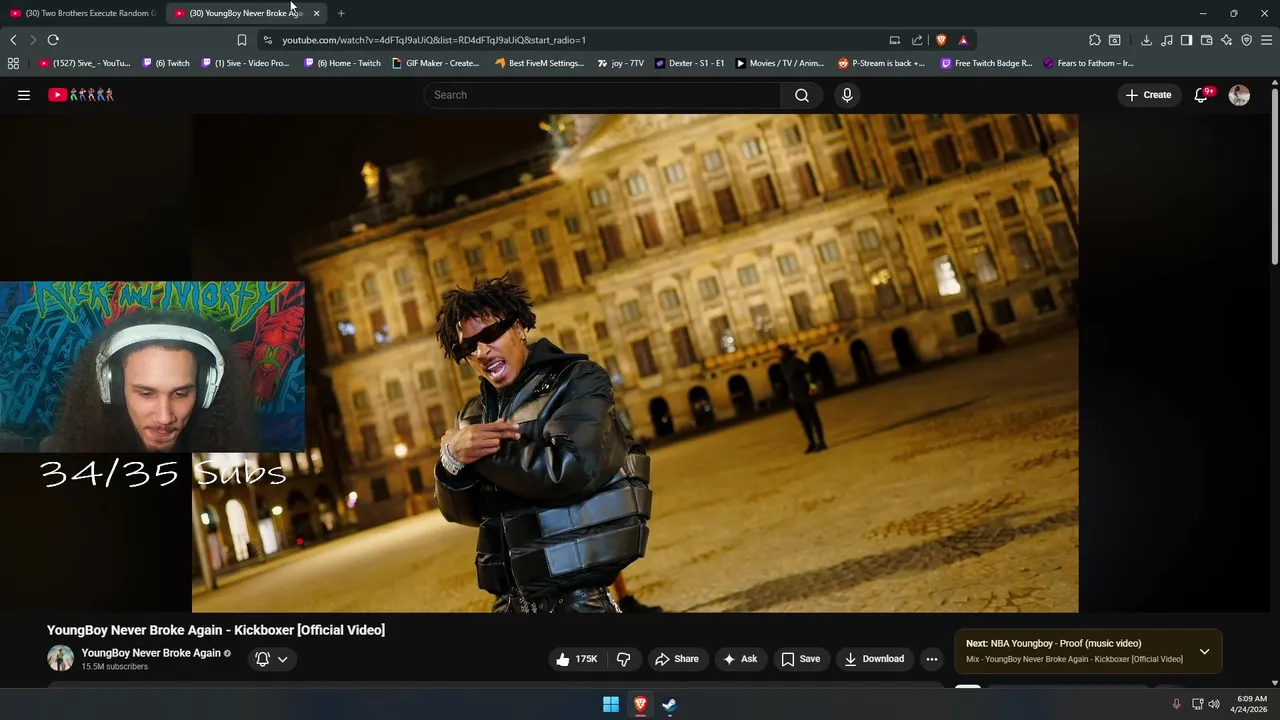1280x720 pixels.
Task: Open Movies / TV / Anime bookmark
Action: point(779,63)
